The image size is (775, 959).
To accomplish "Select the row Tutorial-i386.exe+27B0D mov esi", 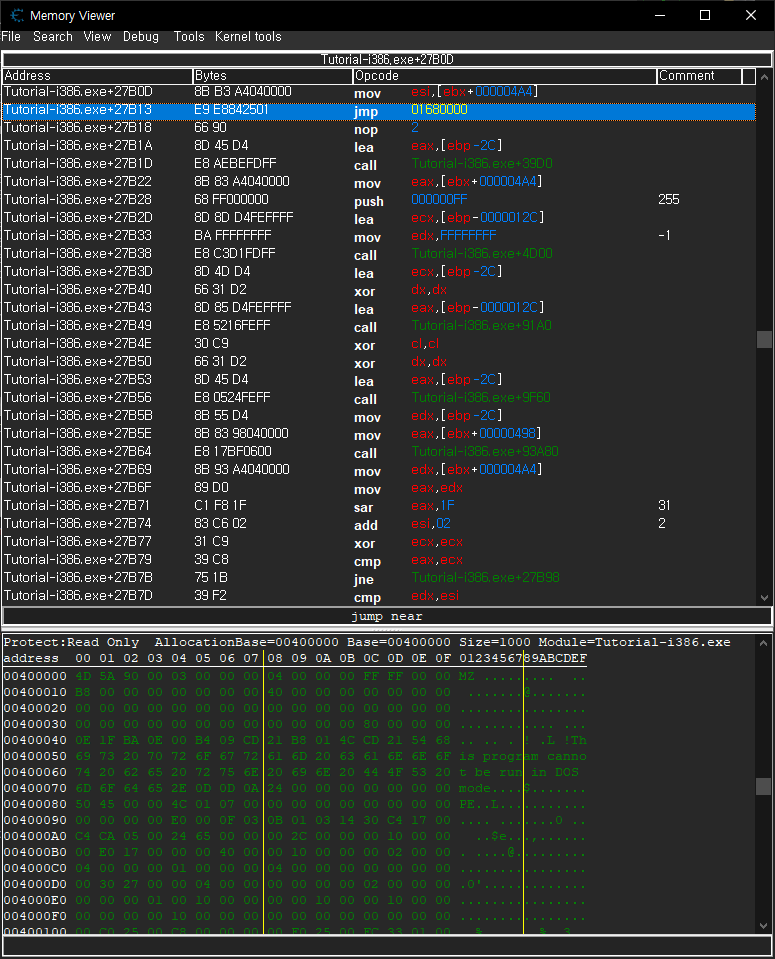I will tap(379, 92).
